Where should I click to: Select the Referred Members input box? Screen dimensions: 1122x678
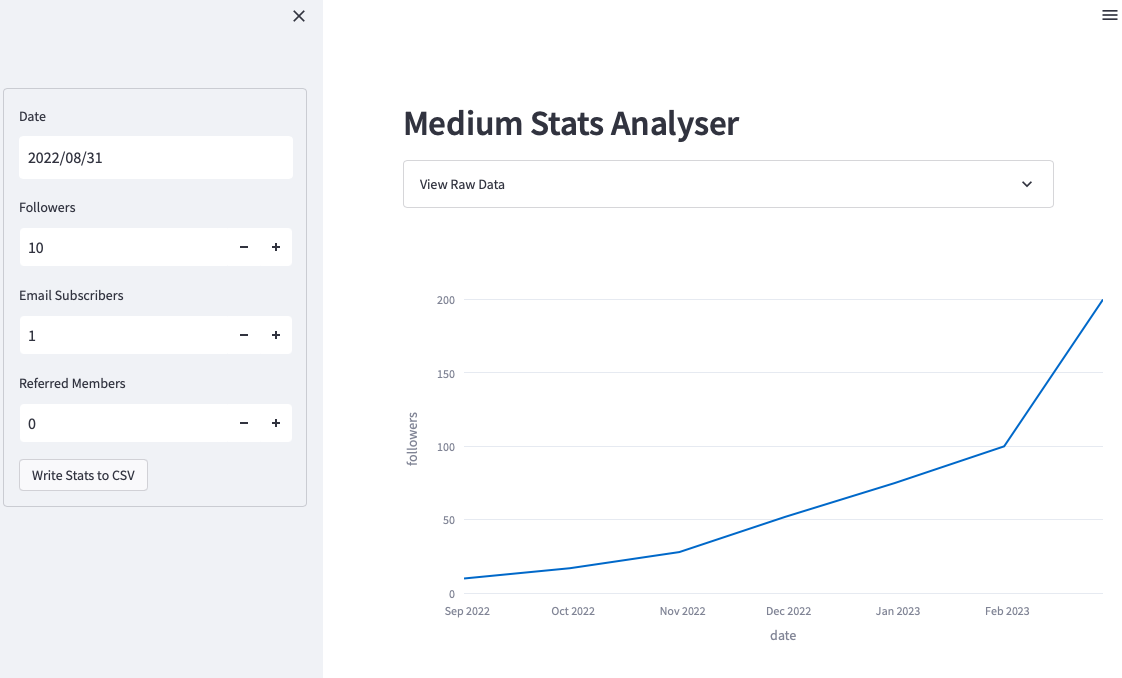coord(120,423)
